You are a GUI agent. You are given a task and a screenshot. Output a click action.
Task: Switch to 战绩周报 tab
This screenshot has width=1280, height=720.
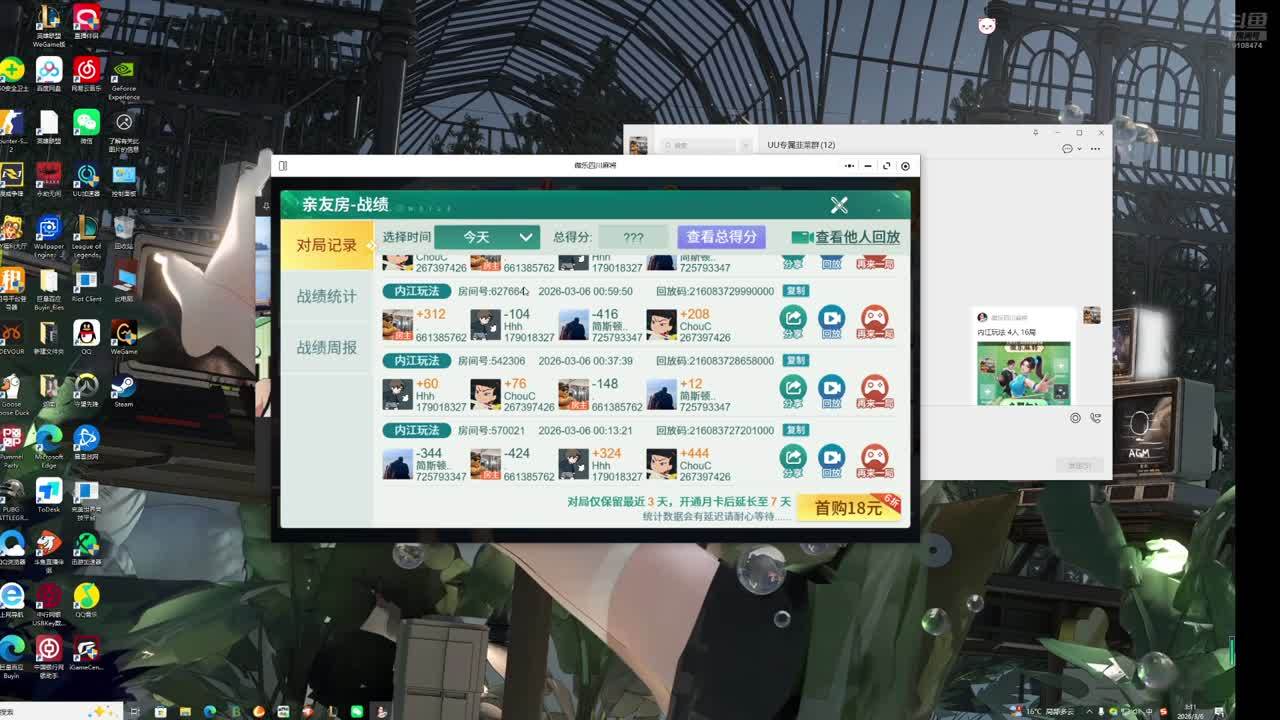point(326,347)
